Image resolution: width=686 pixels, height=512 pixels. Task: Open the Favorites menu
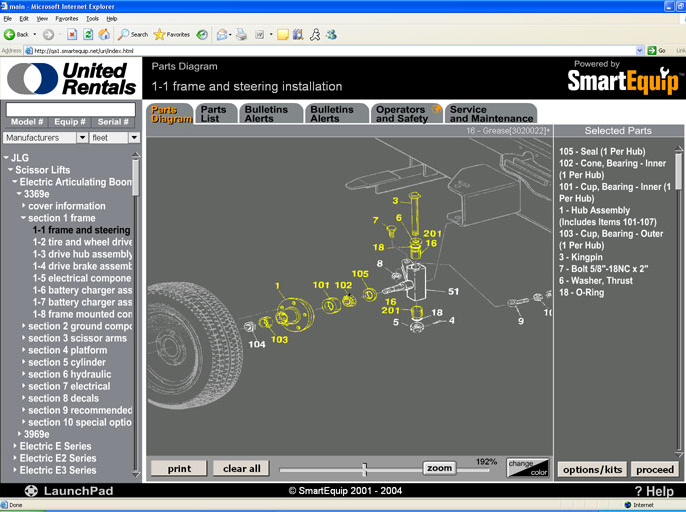tap(66, 19)
